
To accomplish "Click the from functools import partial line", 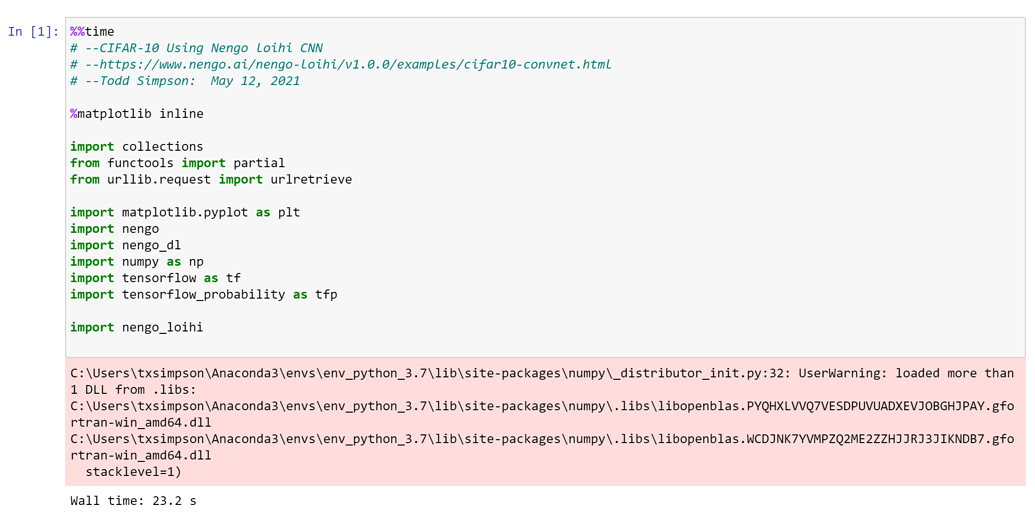I will pos(178,162).
